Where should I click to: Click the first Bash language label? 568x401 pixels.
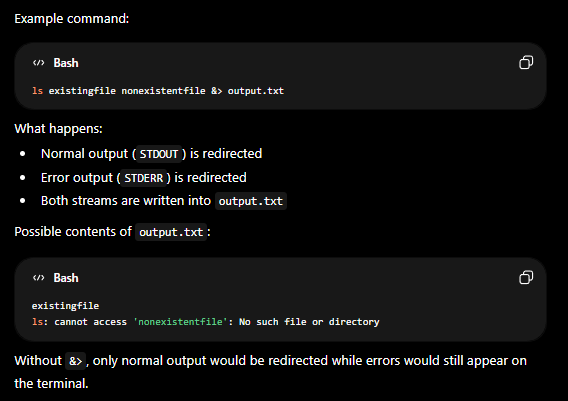(x=66, y=63)
